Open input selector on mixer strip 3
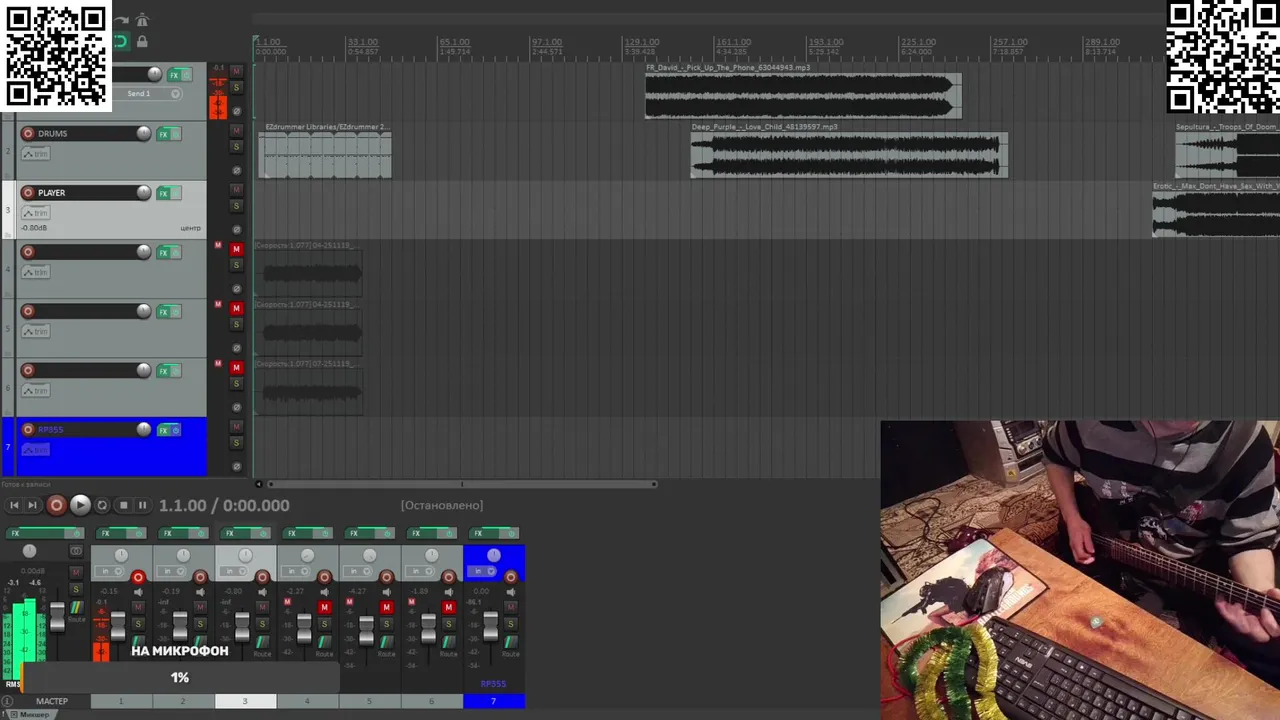1280x720 pixels. coord(231,571)
